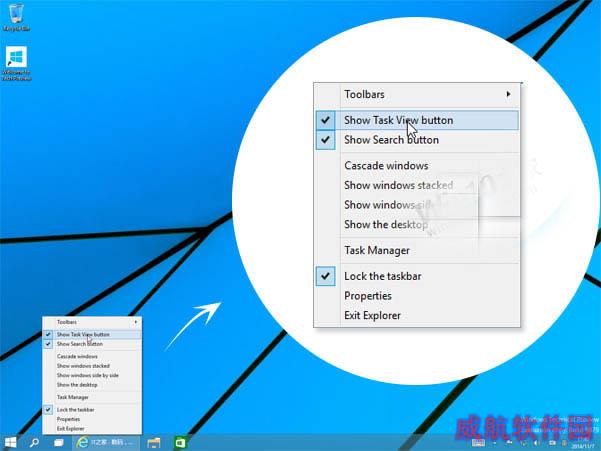Uncheck Show Search button in small taskbar menu

pyautogui.click(x=92, y=344)
